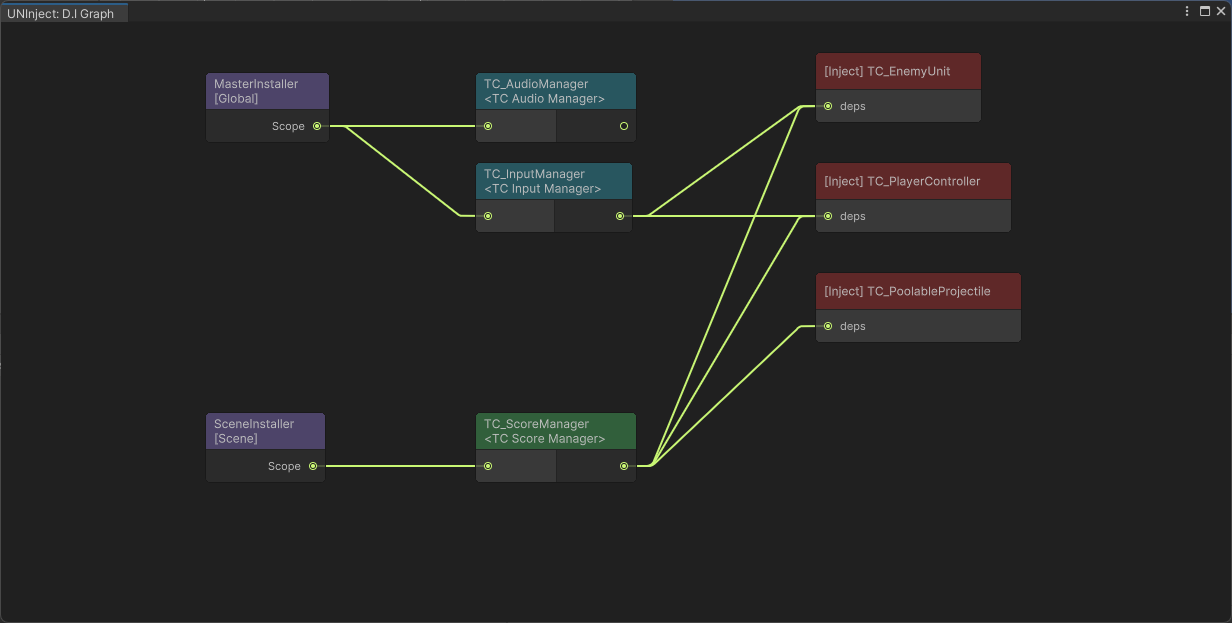Click the TC_ScoreManager input port
This screenshot has height=623, width=1232.
pyautogui.click(x=488, y=466)
